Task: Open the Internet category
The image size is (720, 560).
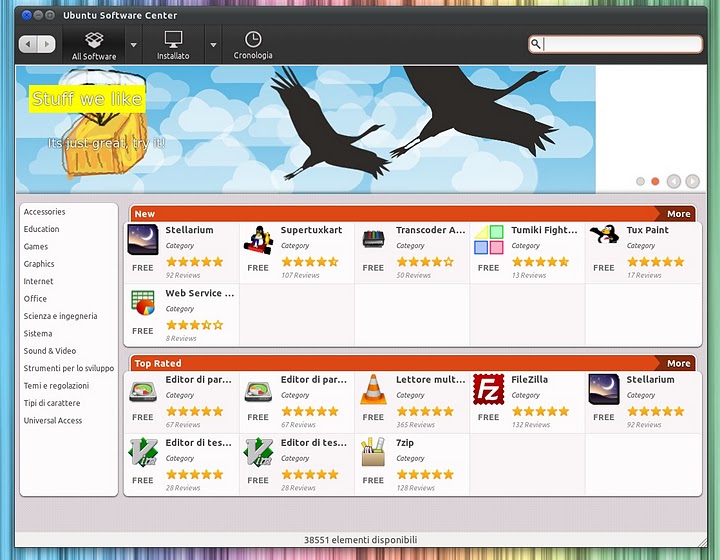Action: 39,281
